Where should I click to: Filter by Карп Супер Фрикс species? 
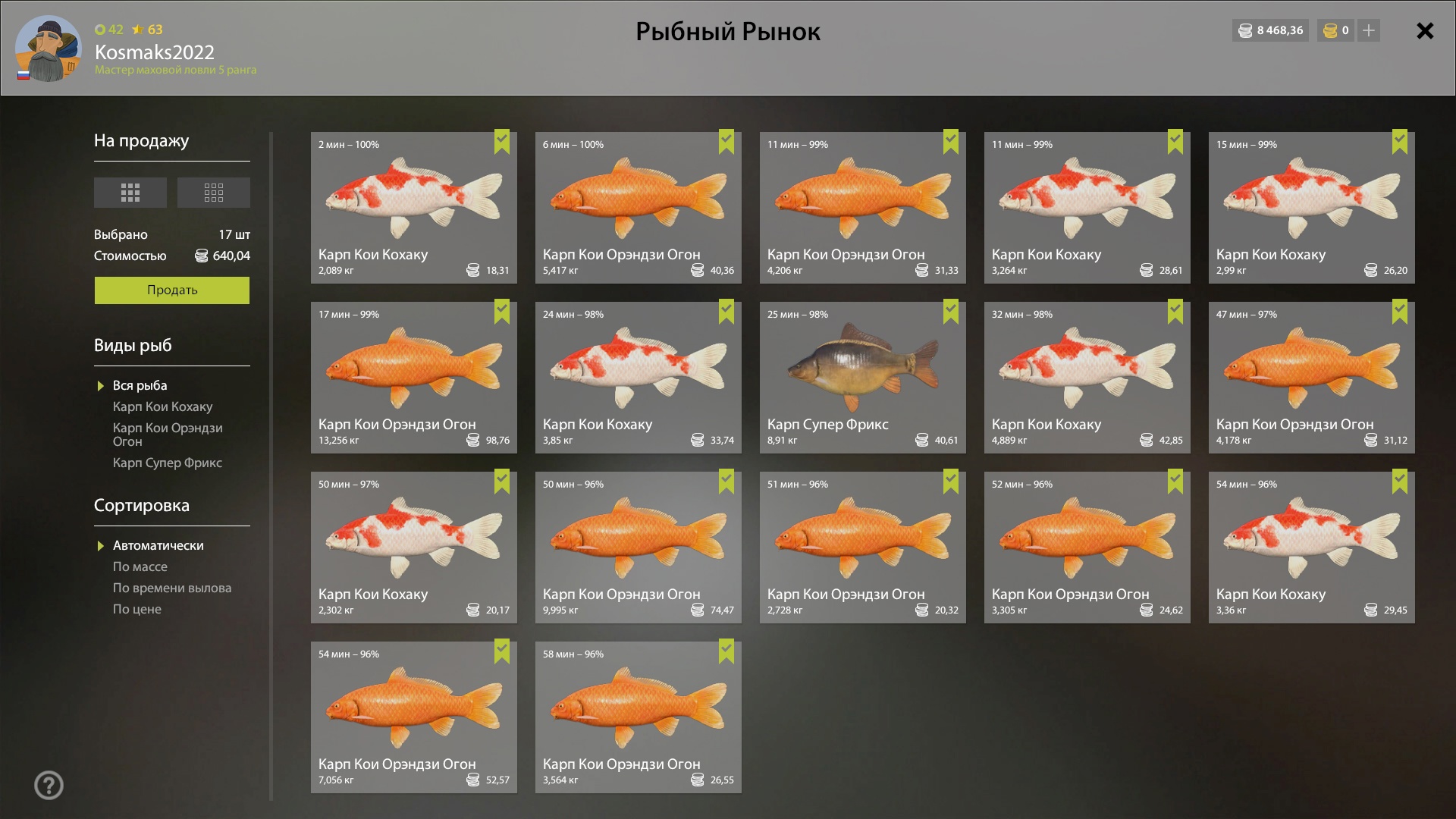point(167,463)
